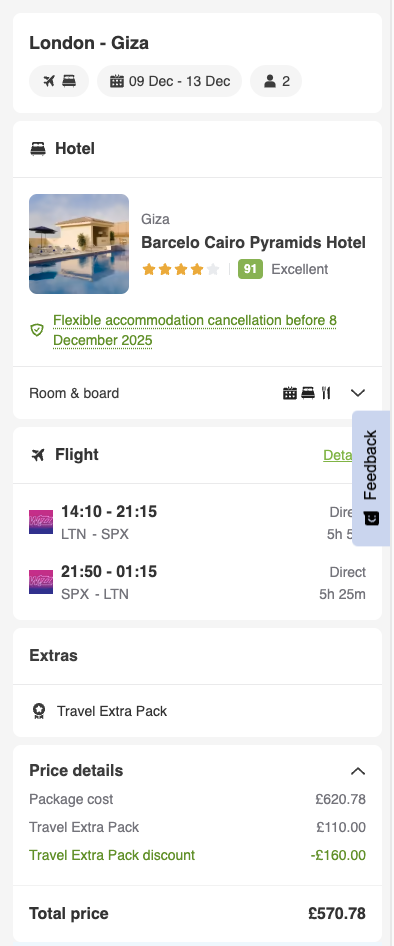Image resolution: width=394 pixels, height=946 pixels.
Task: Click the fork and knife board icon
Action: [x=326, y=393]
